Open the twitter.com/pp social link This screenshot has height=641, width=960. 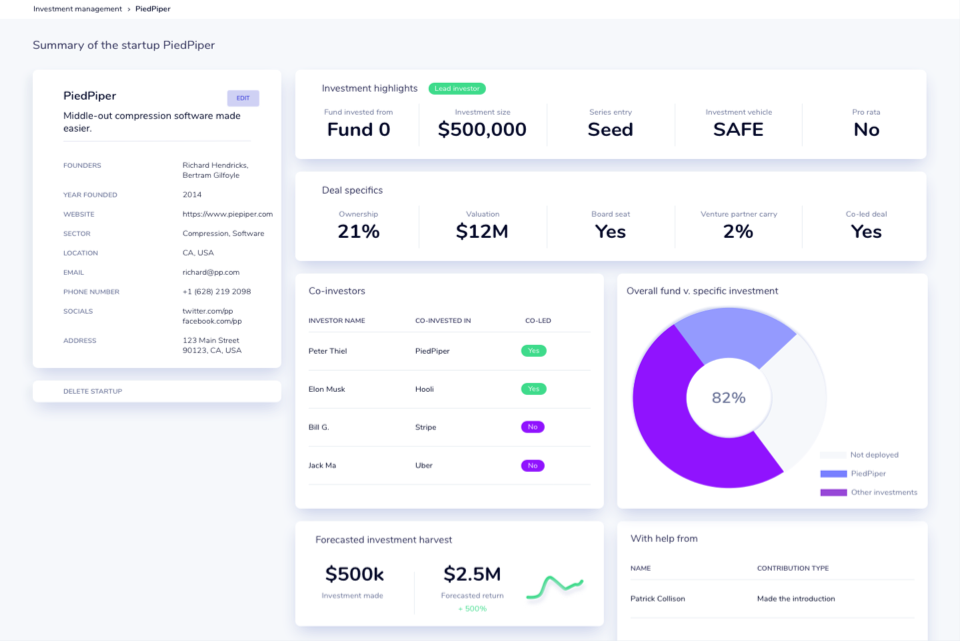pyautogui.click(x=207, y=311)
